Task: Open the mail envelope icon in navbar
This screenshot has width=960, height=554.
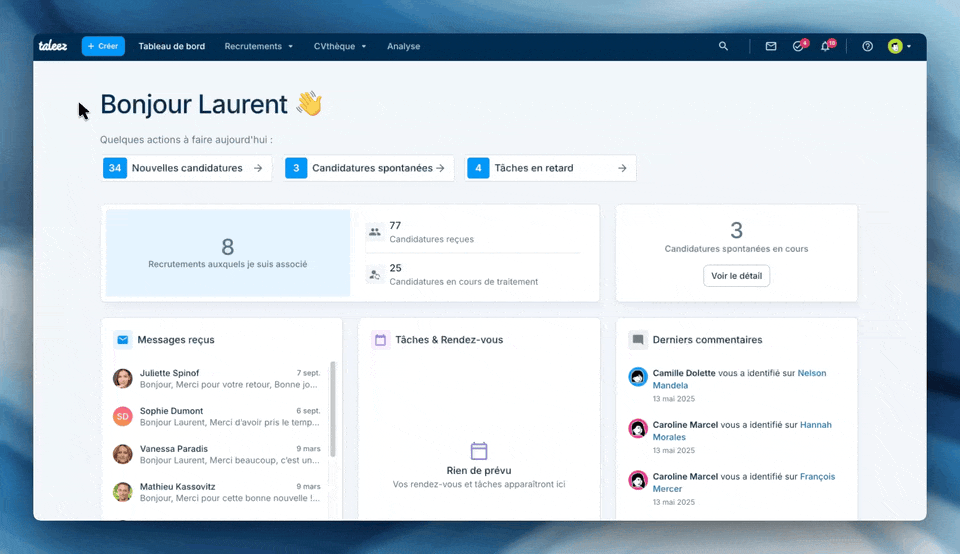Action: 771,46
